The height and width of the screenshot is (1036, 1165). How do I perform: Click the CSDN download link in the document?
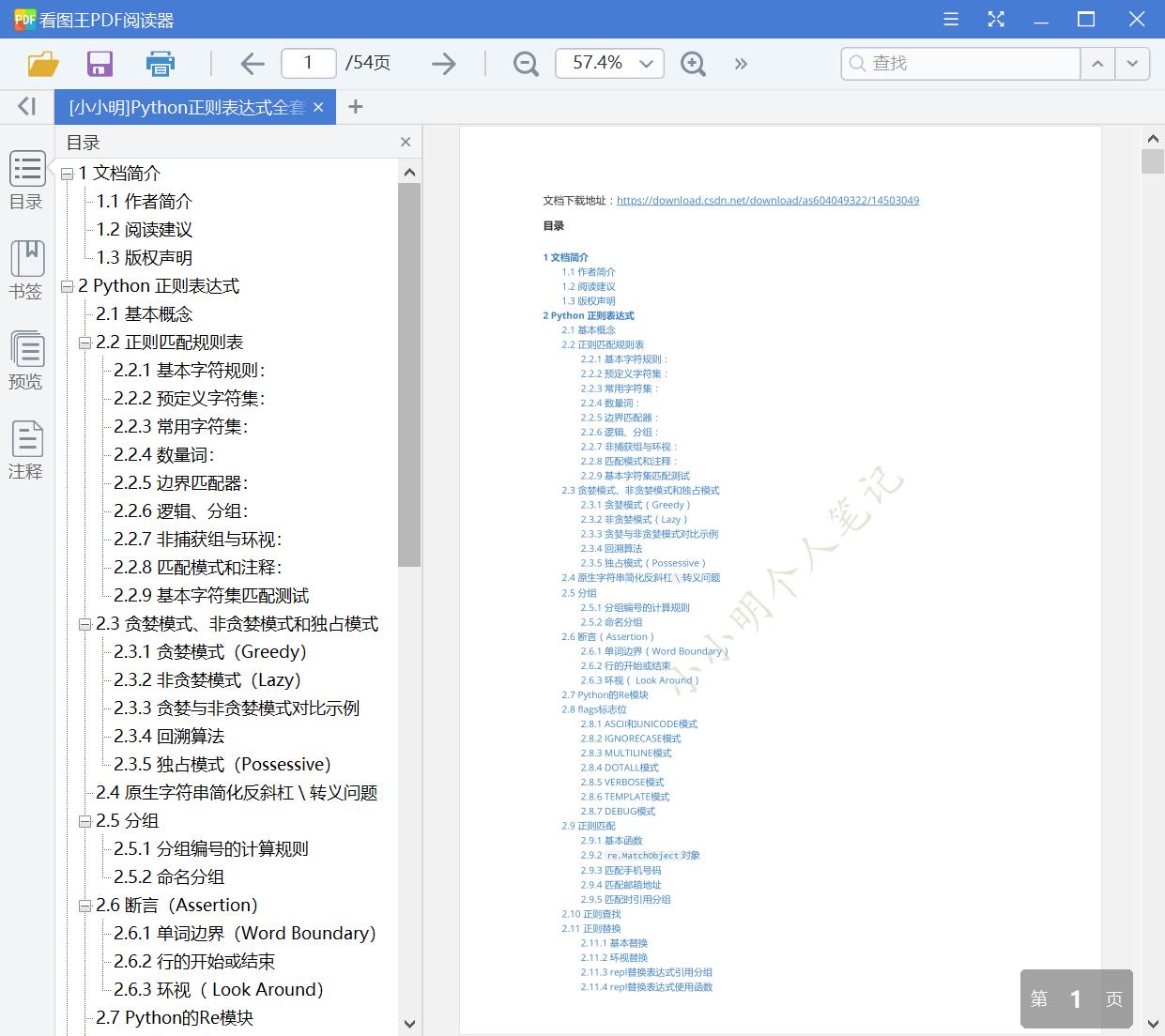768,200
